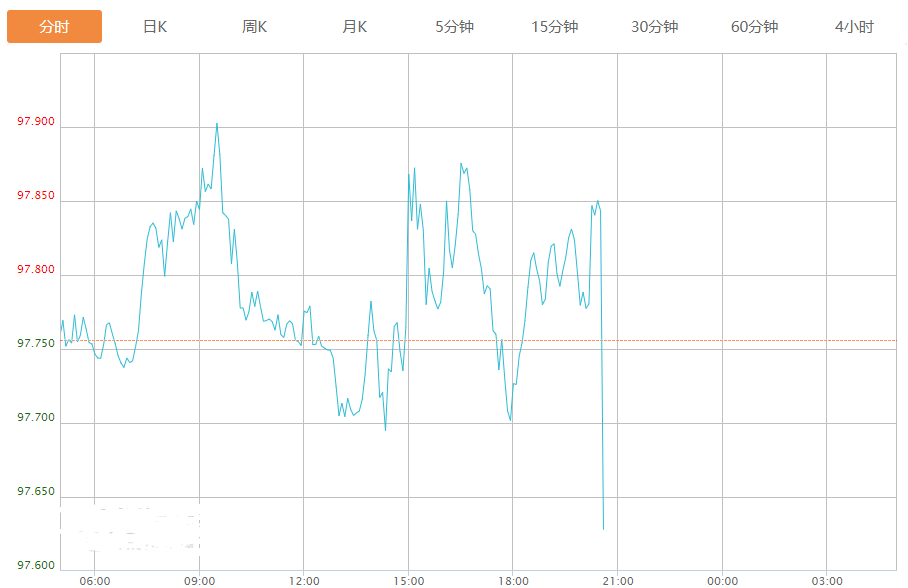
Task: Click the 03:00 time axis label
Action: point(826,581)
